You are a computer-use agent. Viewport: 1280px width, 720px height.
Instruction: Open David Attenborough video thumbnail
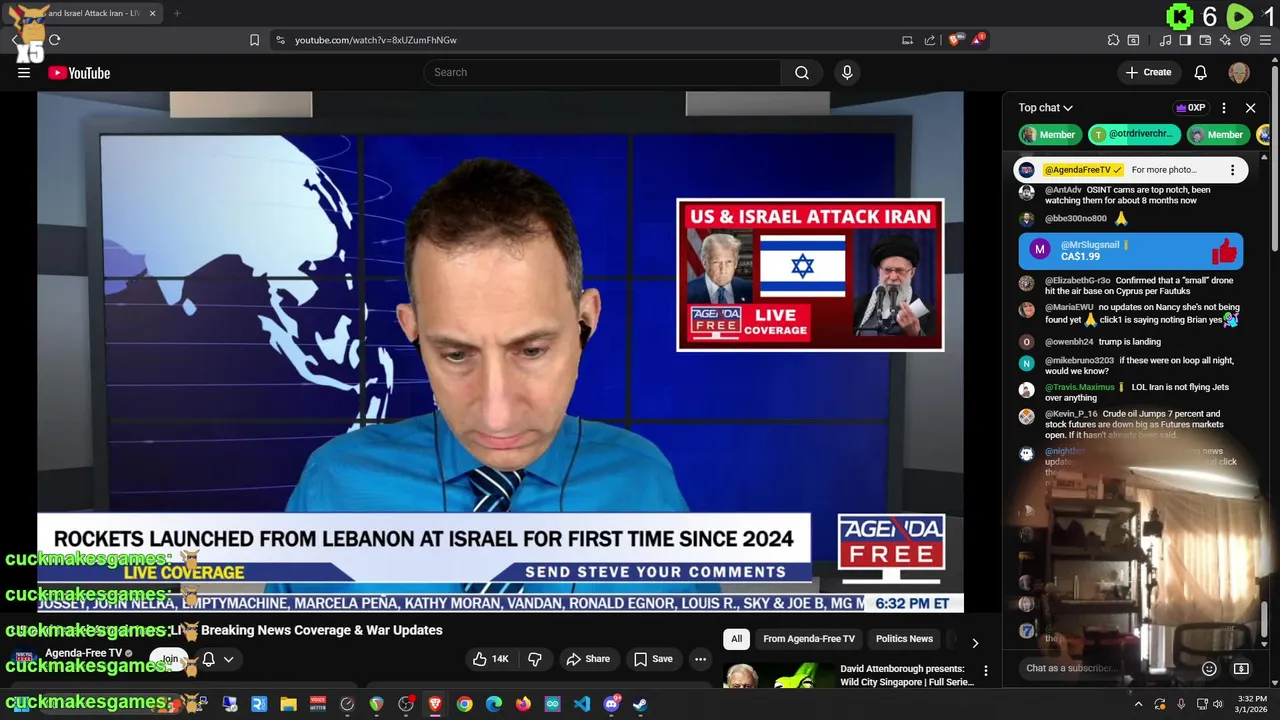(778, 676)
